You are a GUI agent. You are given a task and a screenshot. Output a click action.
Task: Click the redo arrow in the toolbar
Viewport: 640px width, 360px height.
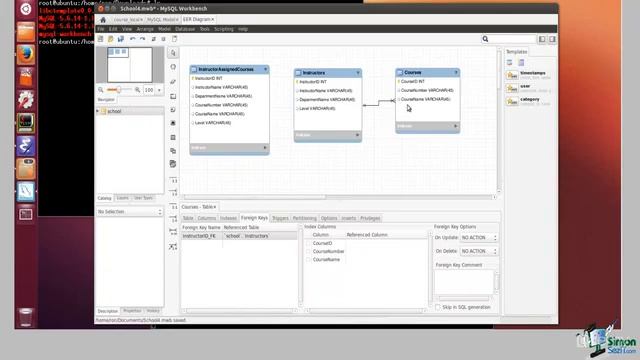142,39
